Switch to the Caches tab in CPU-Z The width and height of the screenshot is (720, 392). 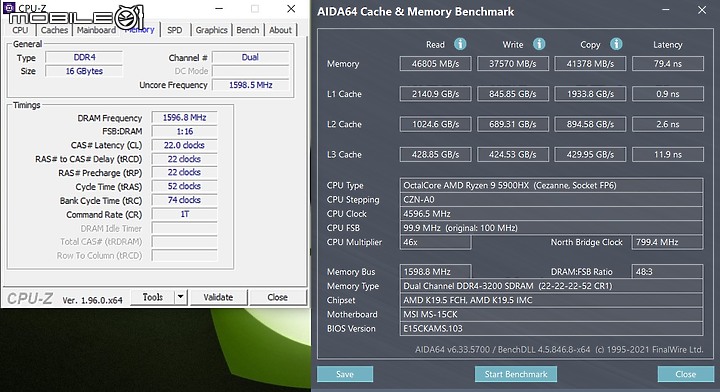pos(54,30)
